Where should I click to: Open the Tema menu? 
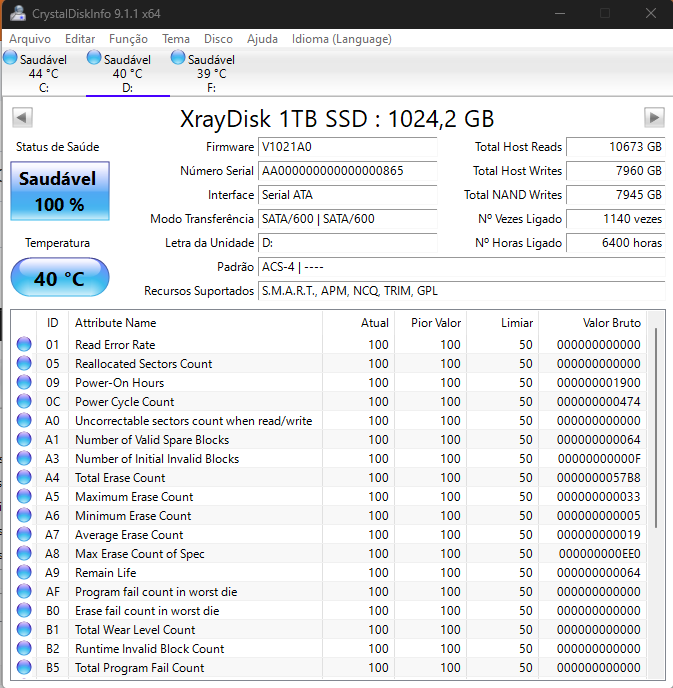click(x=175, y=39)
